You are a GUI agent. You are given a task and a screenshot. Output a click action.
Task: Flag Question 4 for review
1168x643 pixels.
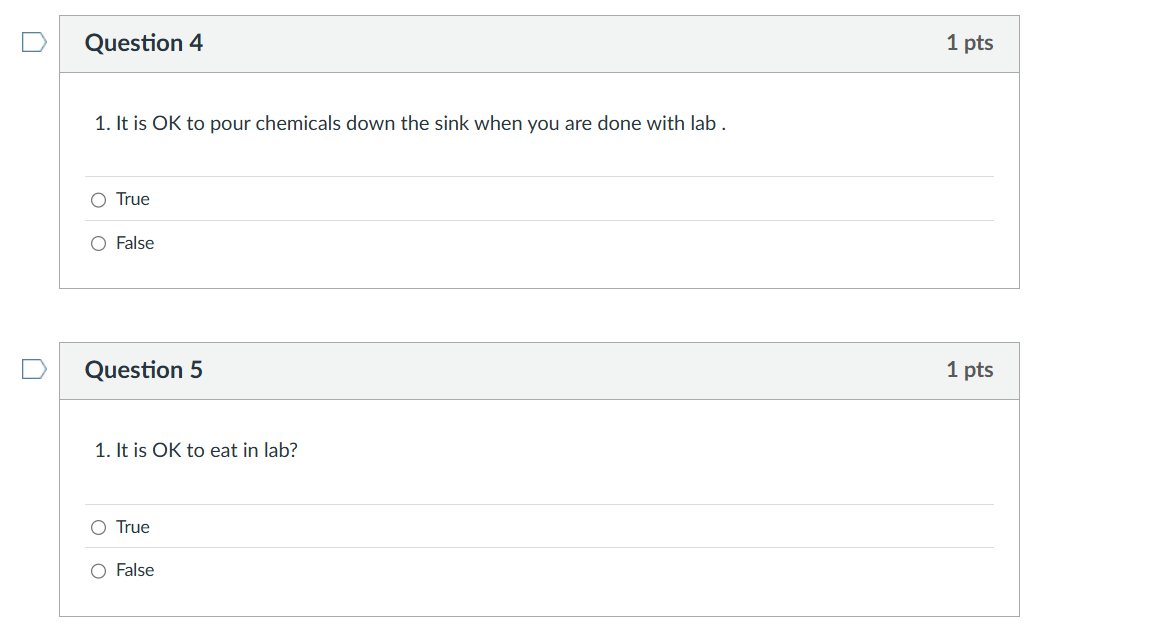pos(34,42)
